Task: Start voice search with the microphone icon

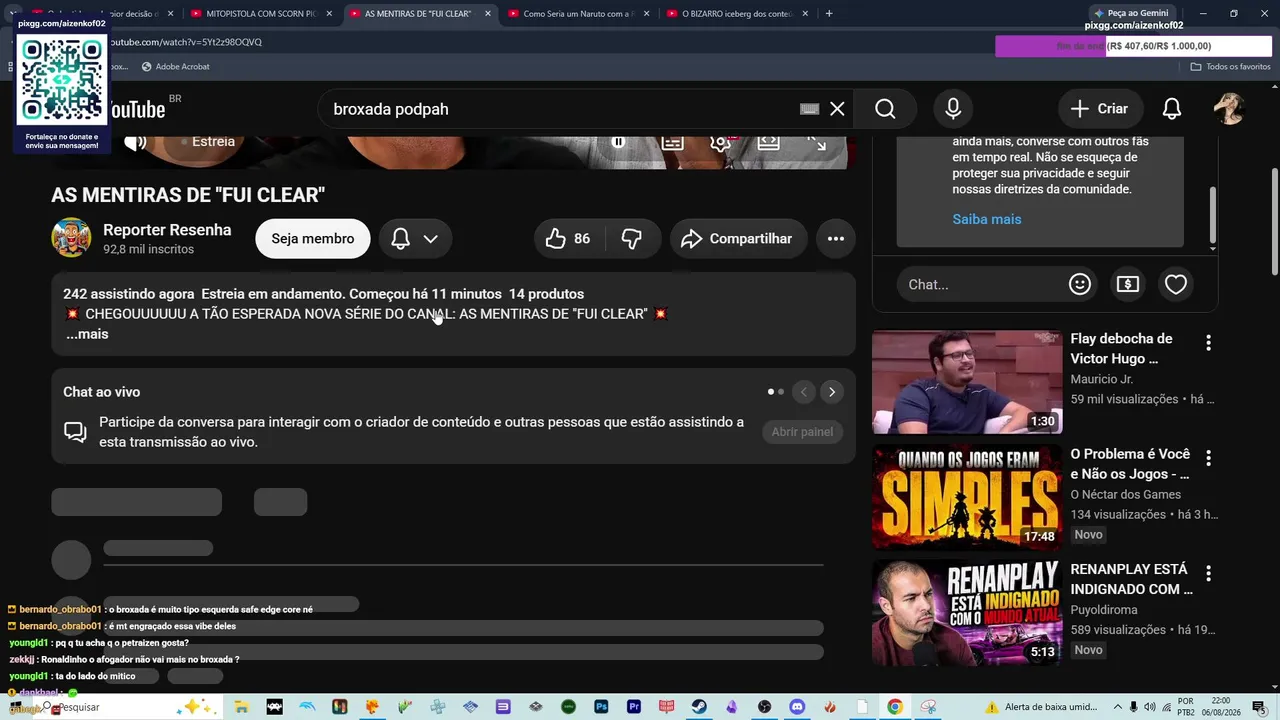Action: (x=953, y=109)
